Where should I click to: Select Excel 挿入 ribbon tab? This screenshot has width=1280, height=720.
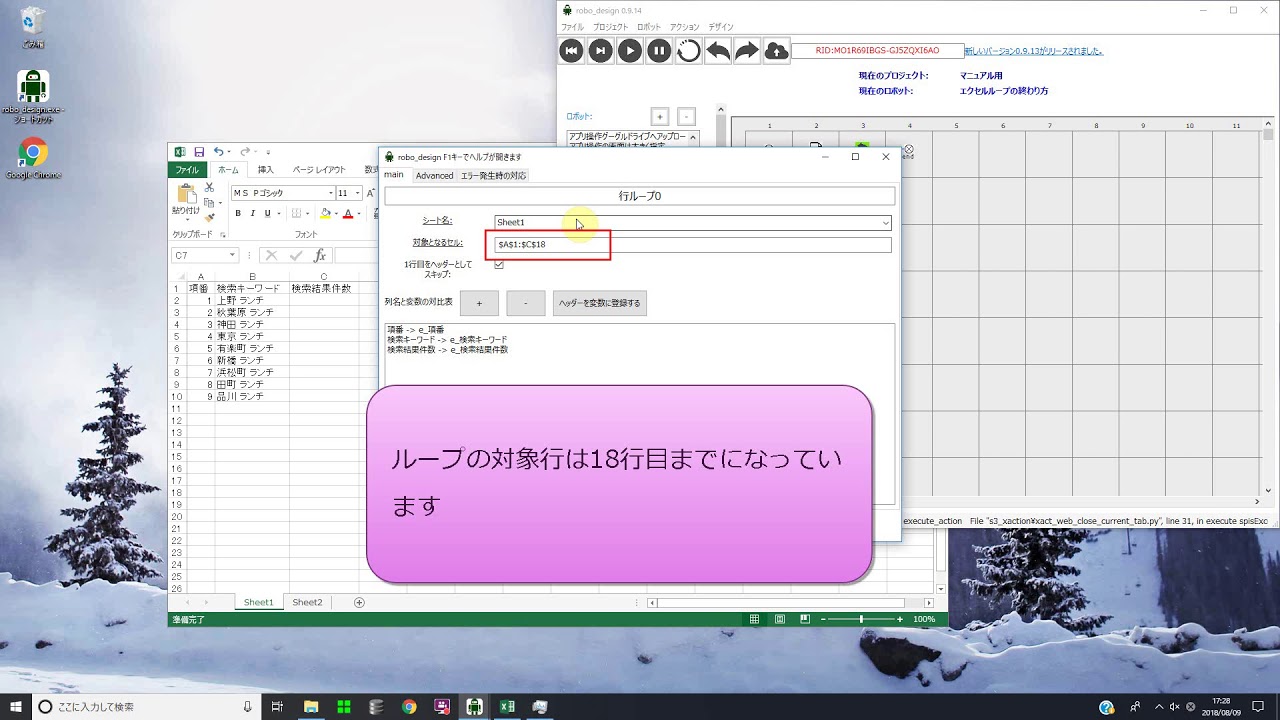(x=265, y=170)
